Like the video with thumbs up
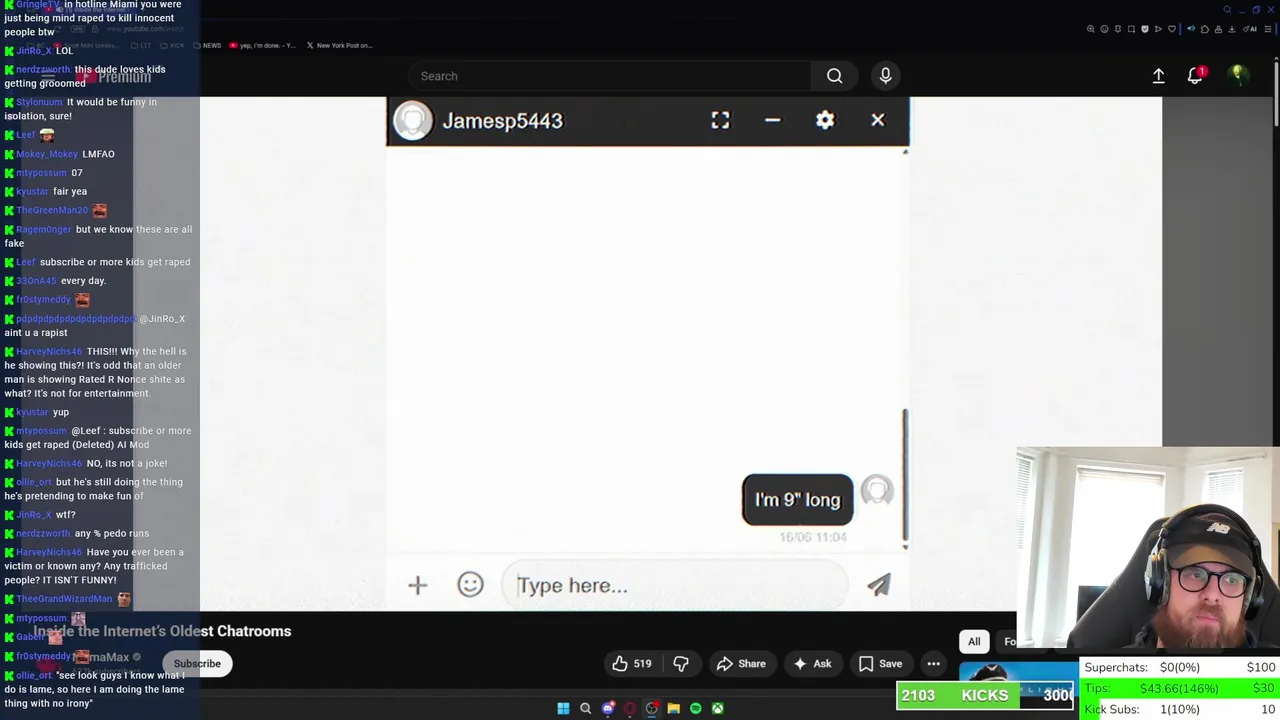This screenshot has width=1280, height=720. 631,664
